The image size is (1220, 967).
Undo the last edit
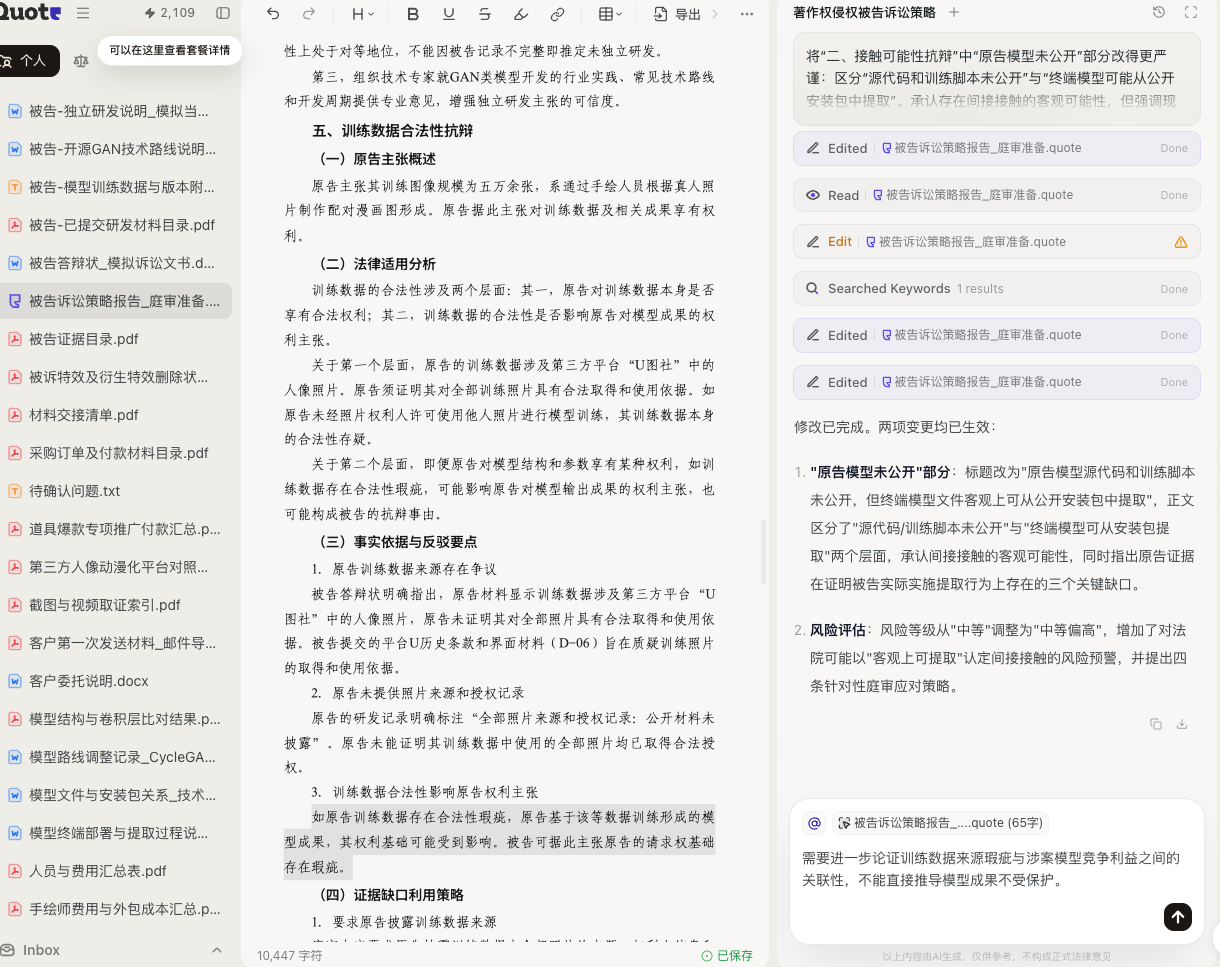click(273, 14)
